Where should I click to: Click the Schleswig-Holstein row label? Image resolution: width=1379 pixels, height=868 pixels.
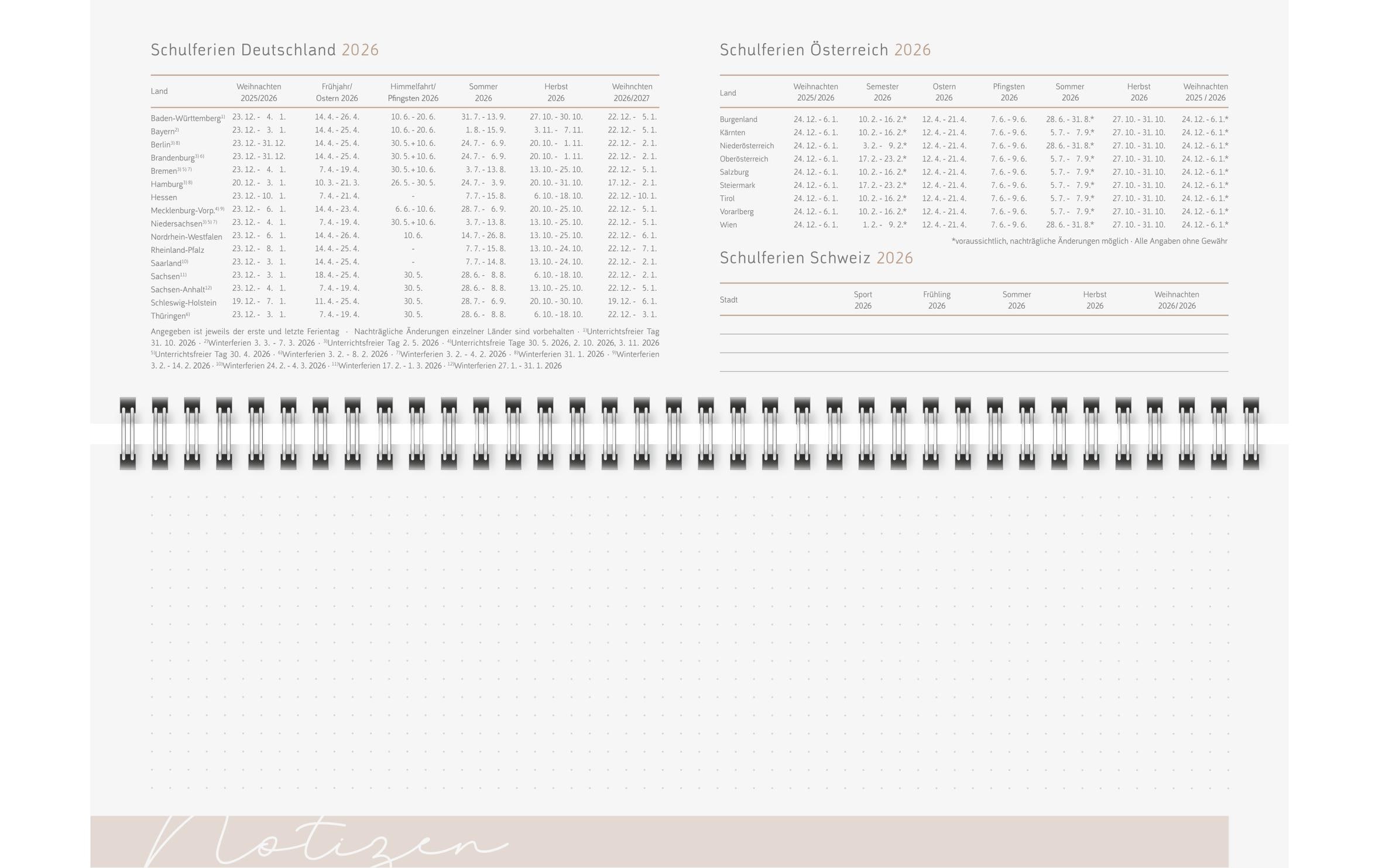(x=183, y=303)
